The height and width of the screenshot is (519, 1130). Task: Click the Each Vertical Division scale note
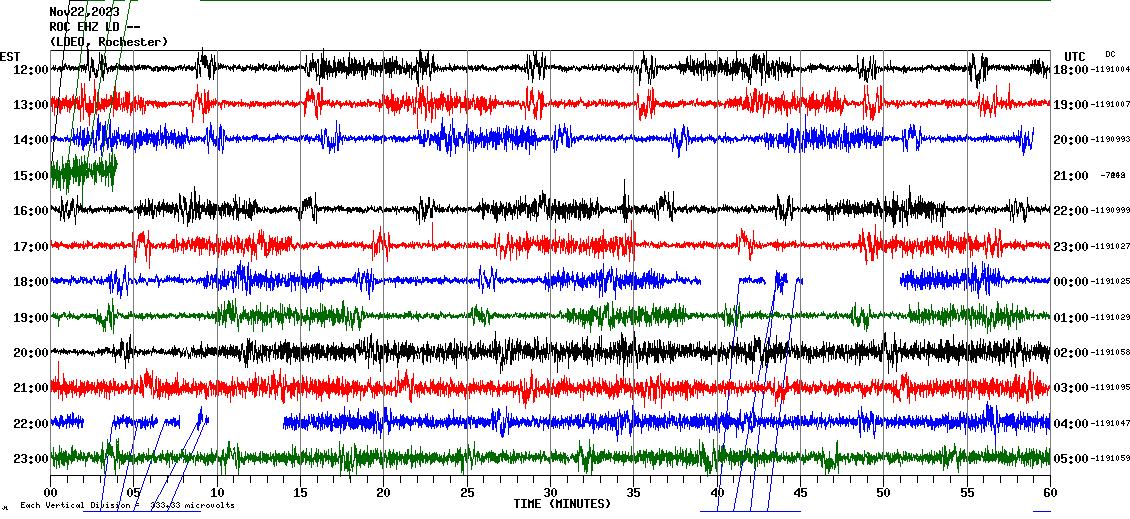(x=127, y=506)
